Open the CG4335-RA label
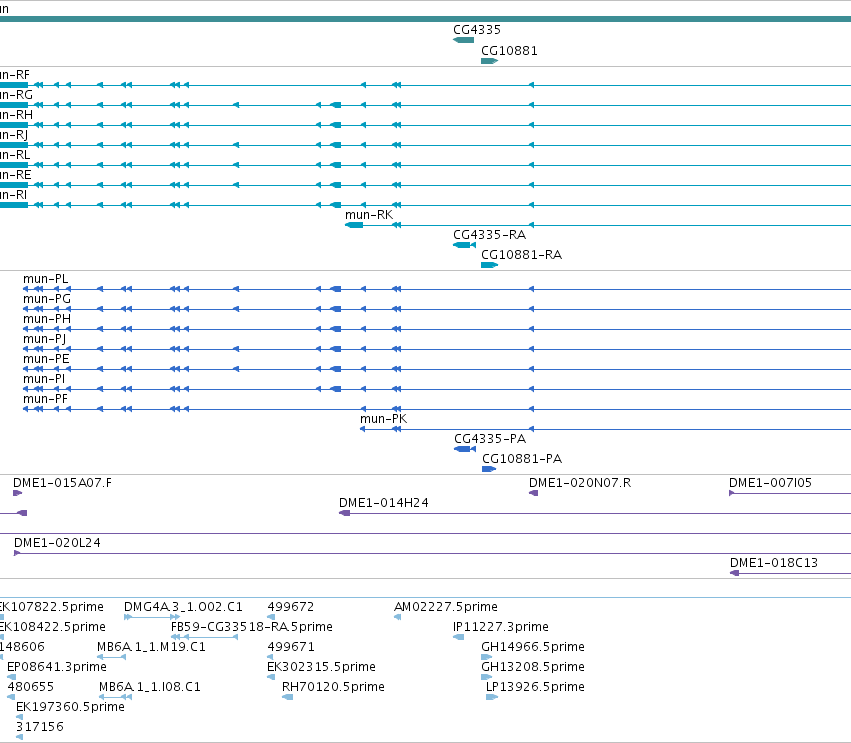 pyautogui.click(x=490, y=235)
